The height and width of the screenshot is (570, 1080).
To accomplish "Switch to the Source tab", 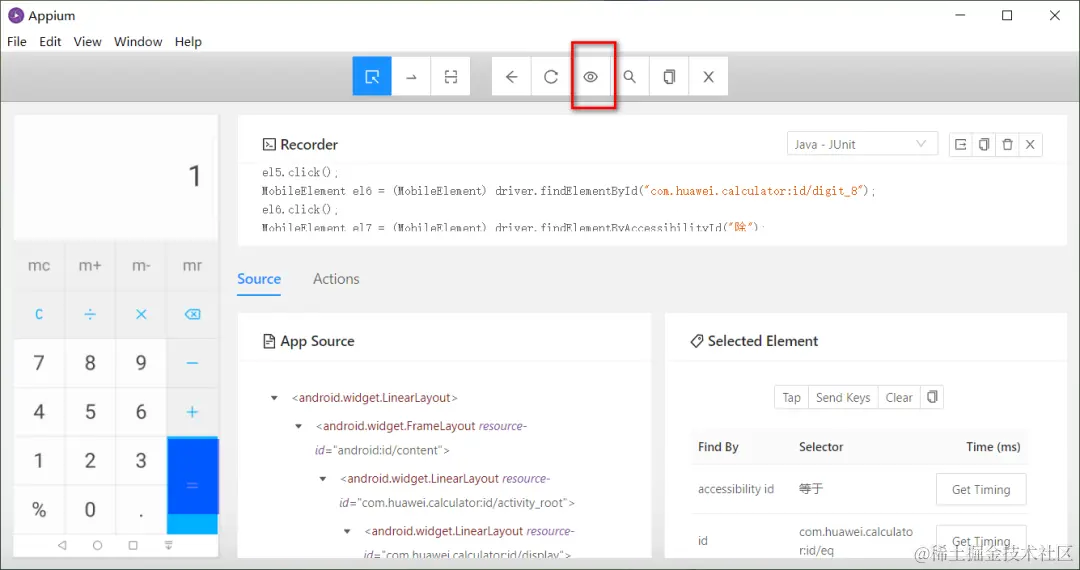I will coord(259,279).
